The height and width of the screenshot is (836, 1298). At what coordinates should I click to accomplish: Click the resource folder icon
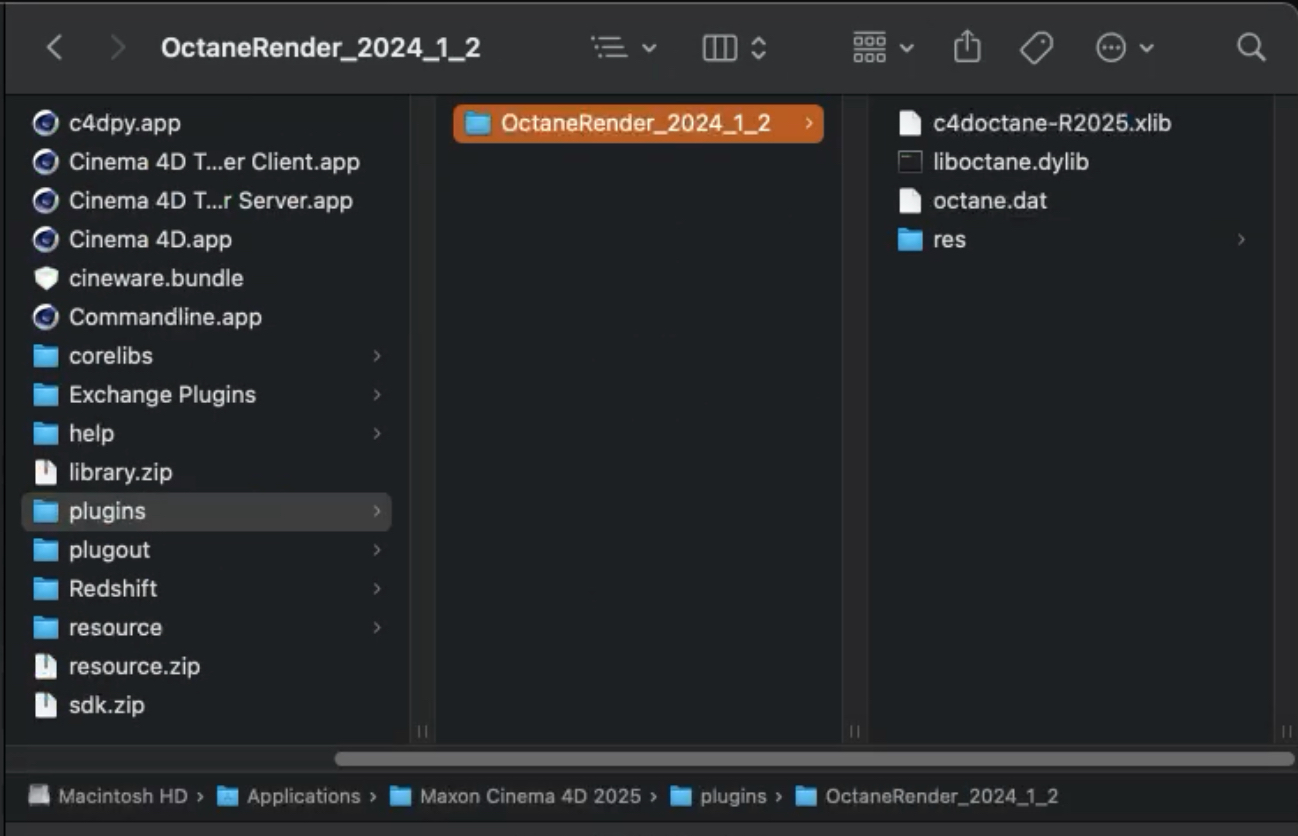tap(45, 628)
